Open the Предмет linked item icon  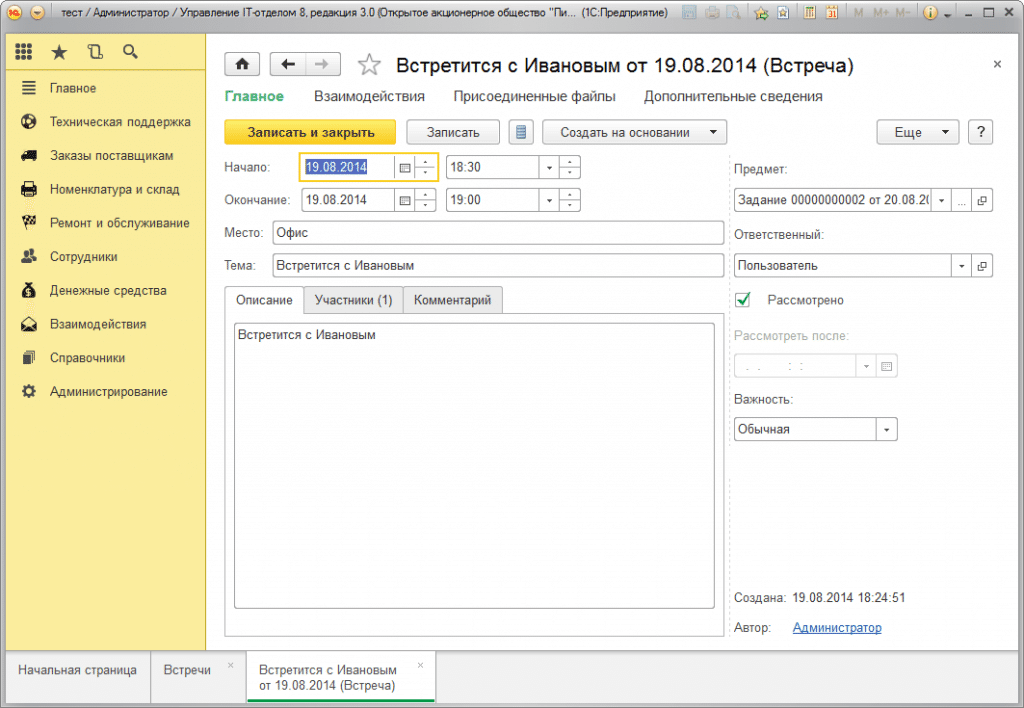pos(982,200)
